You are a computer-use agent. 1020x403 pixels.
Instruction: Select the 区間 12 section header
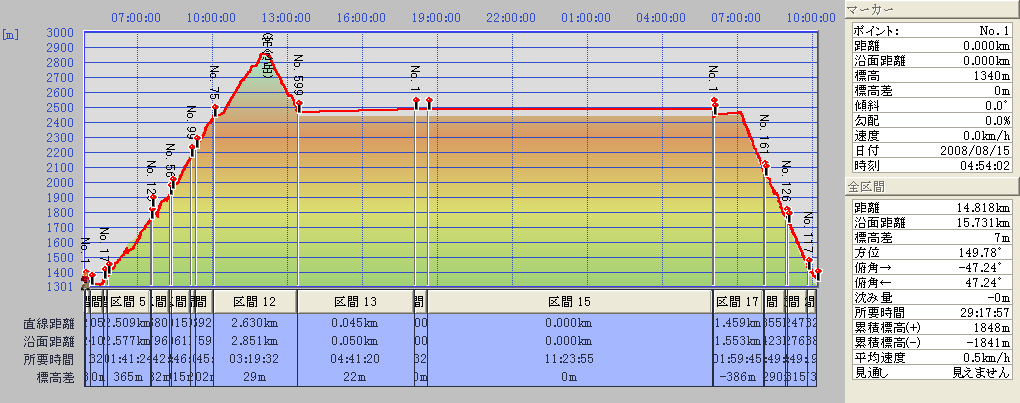(x=254, y=300)
